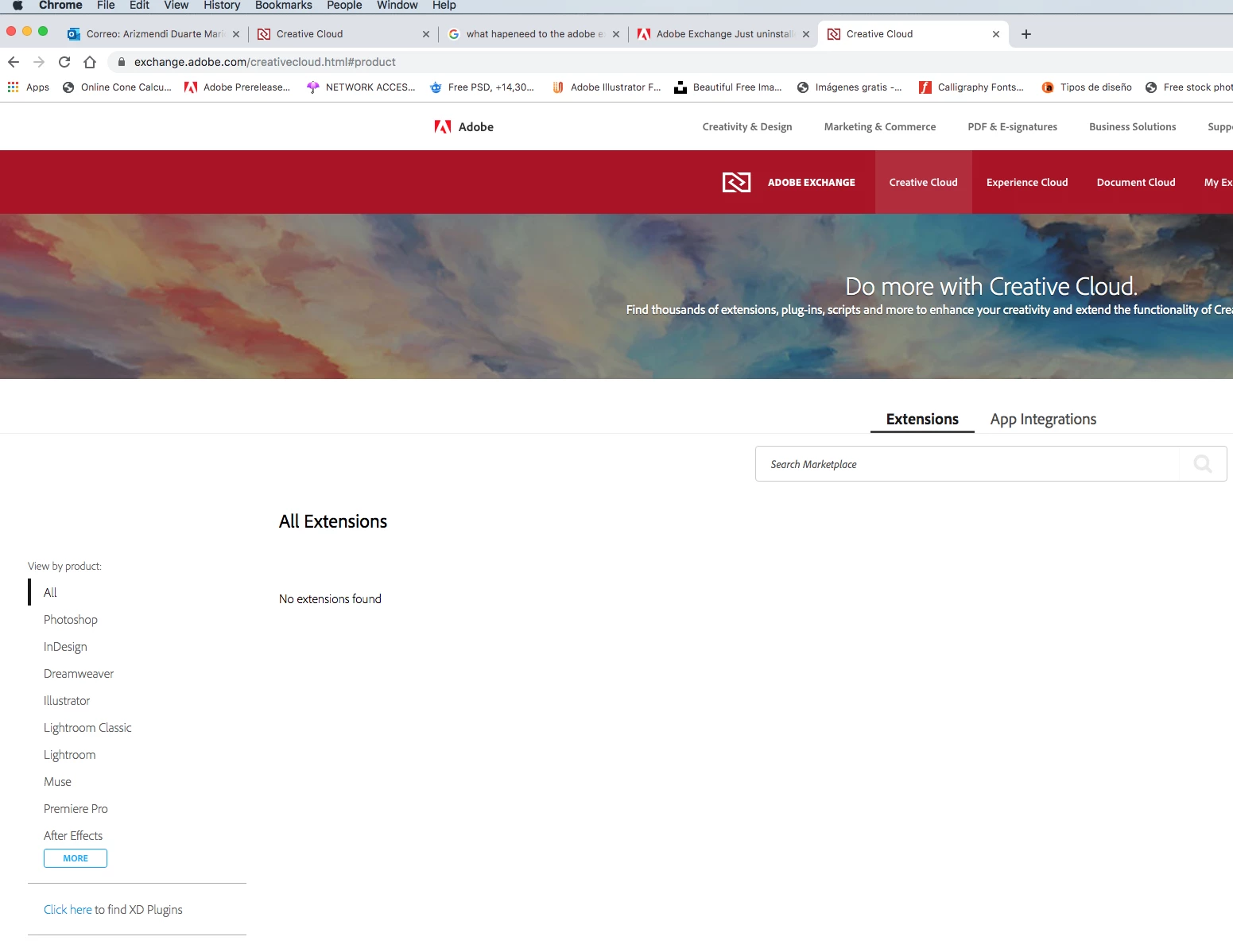Image resolution: width=1233 pixels, height=952 pixels.
Task: Filter extensions by Lightroom Classic
Action: (x=87, y=728)
